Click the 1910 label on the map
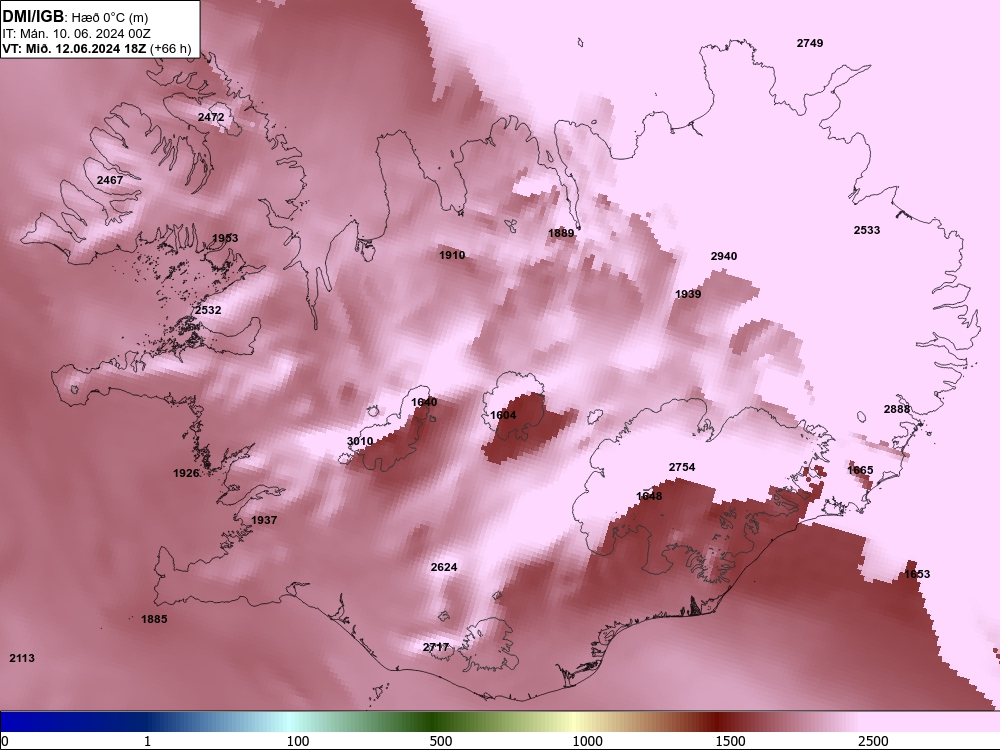Image resolution: width=1000 pixels, height=750 pixels. click(452, 255)
